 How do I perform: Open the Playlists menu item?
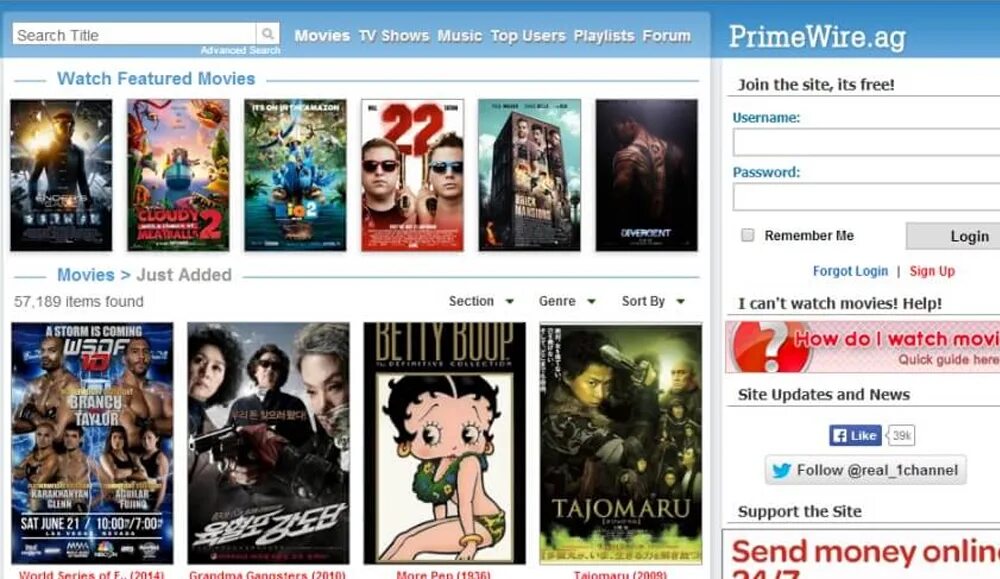pos(604,36)
